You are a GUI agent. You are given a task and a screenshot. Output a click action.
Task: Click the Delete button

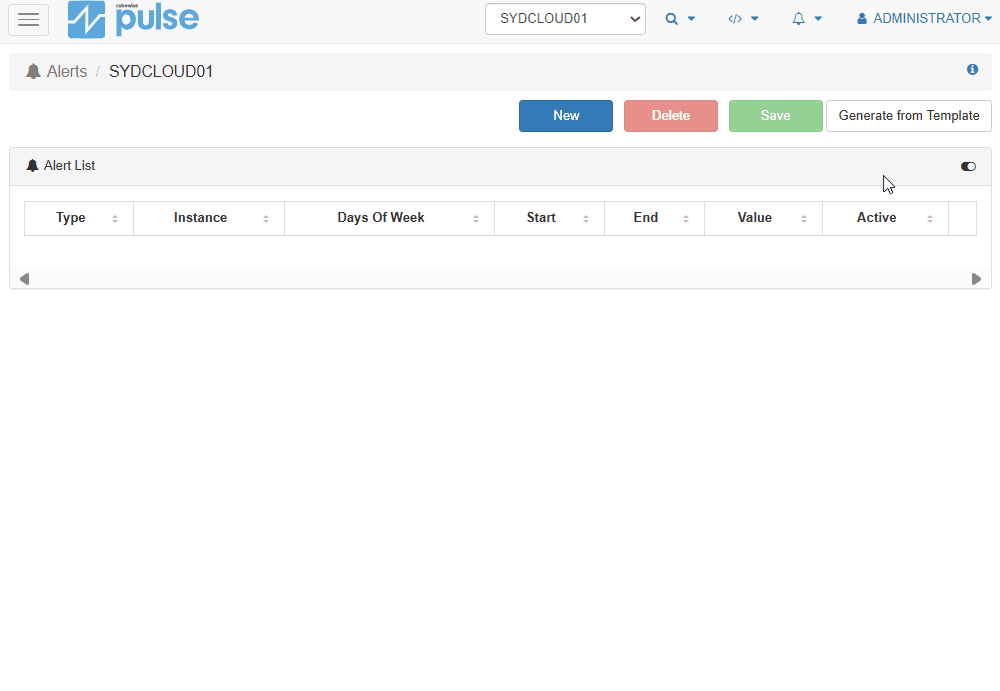pos(670,115)
